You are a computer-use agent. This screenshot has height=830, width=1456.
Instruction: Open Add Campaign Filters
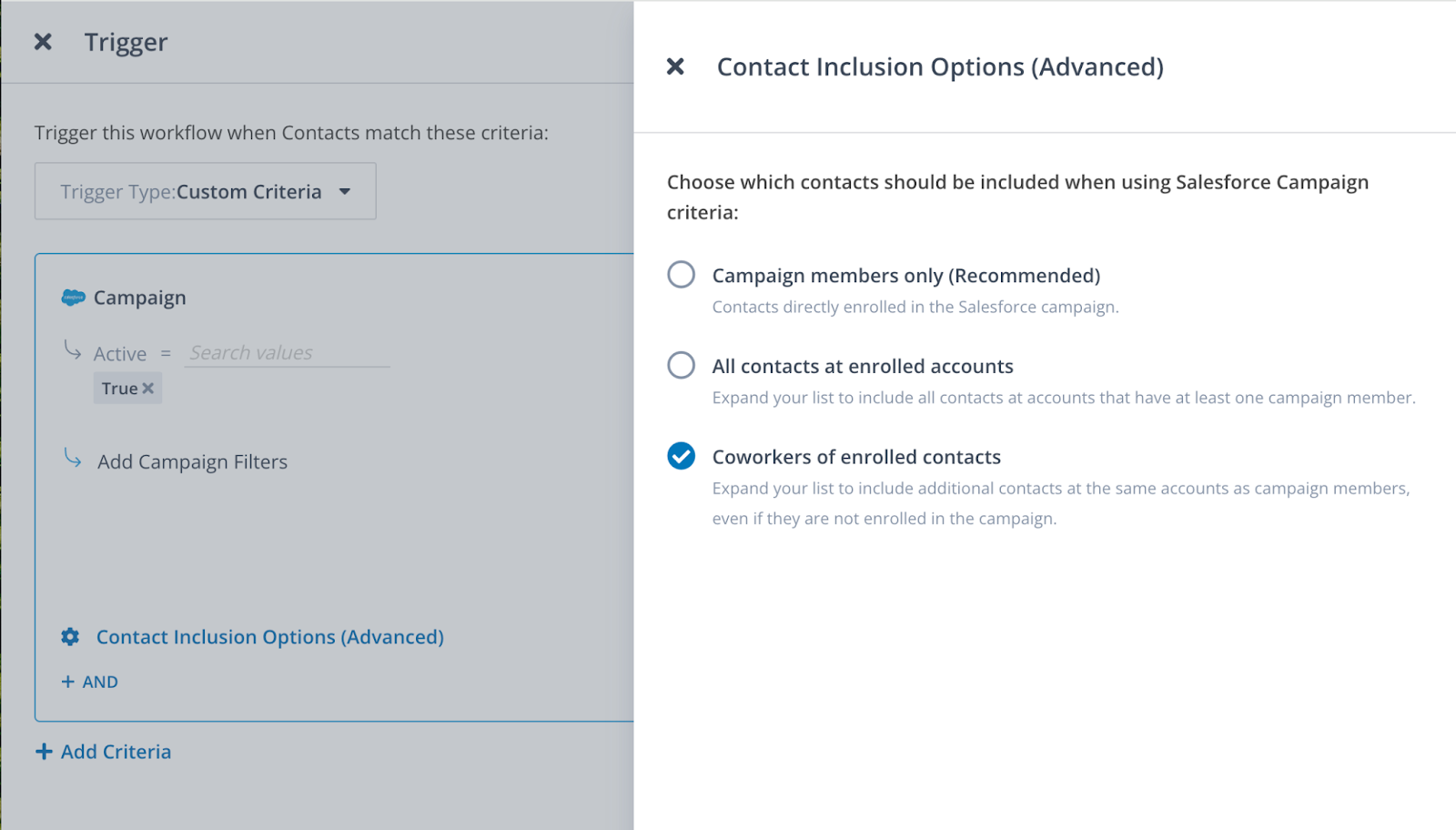[192, 462]
